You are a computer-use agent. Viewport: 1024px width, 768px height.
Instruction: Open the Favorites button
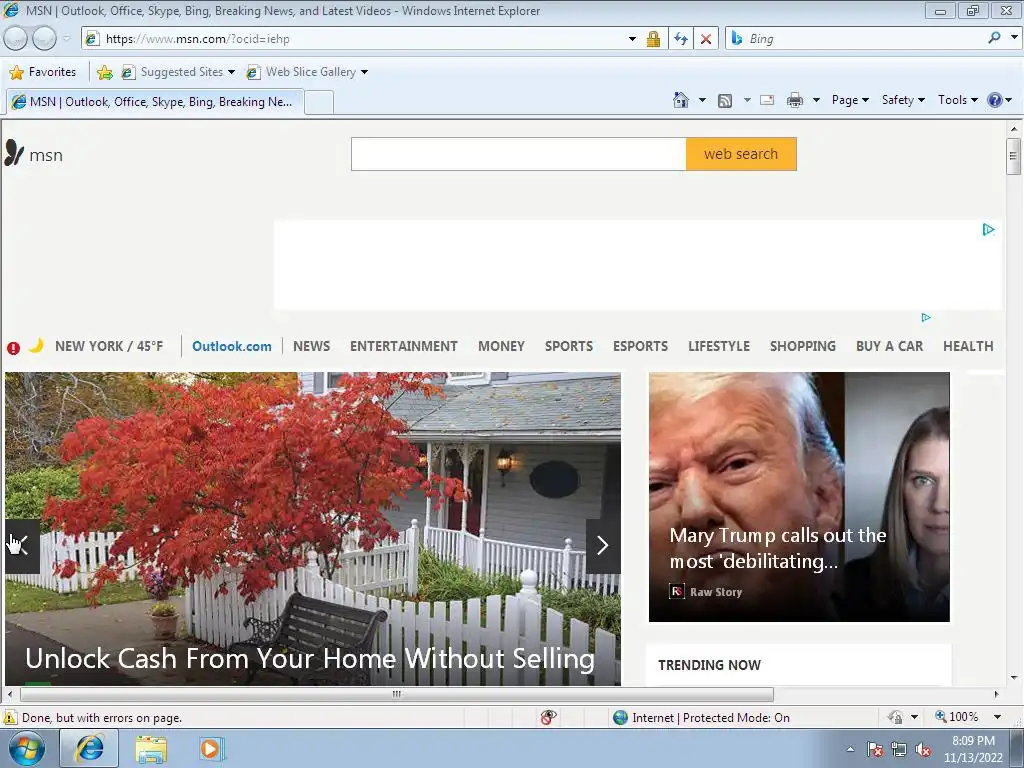(43, 72)
